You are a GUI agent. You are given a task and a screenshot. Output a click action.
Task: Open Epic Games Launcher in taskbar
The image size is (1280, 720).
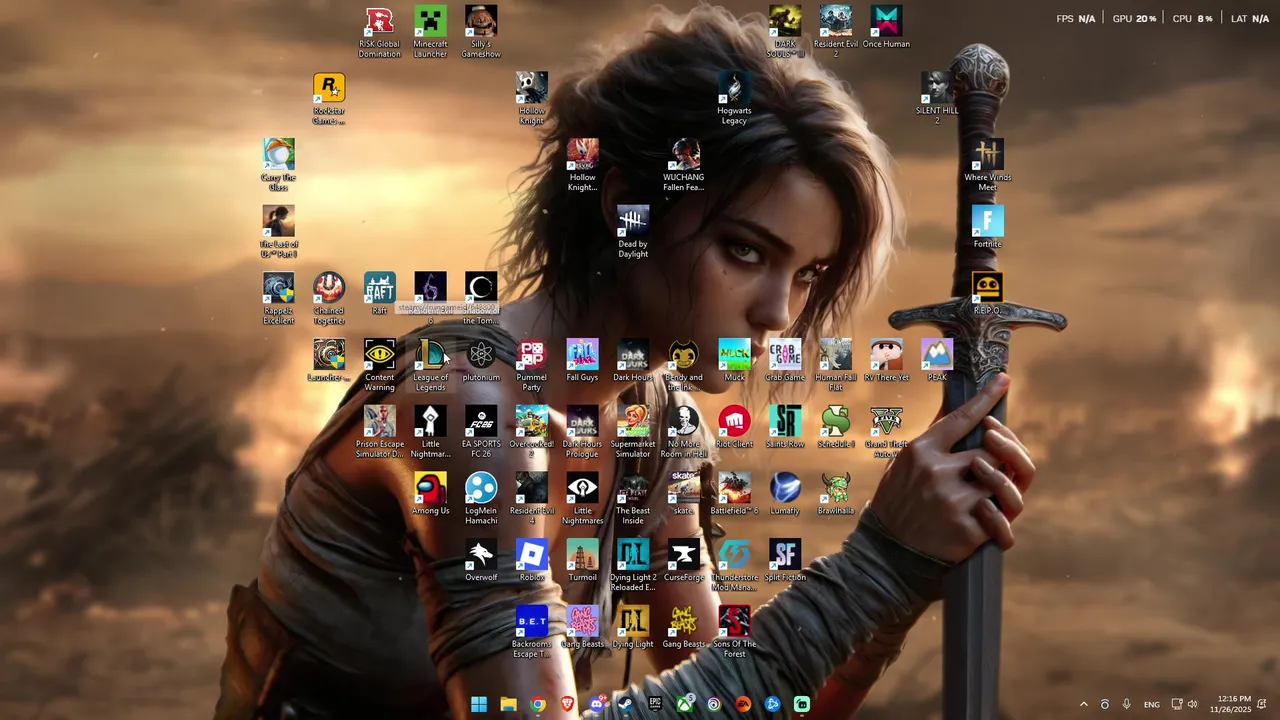655,704
